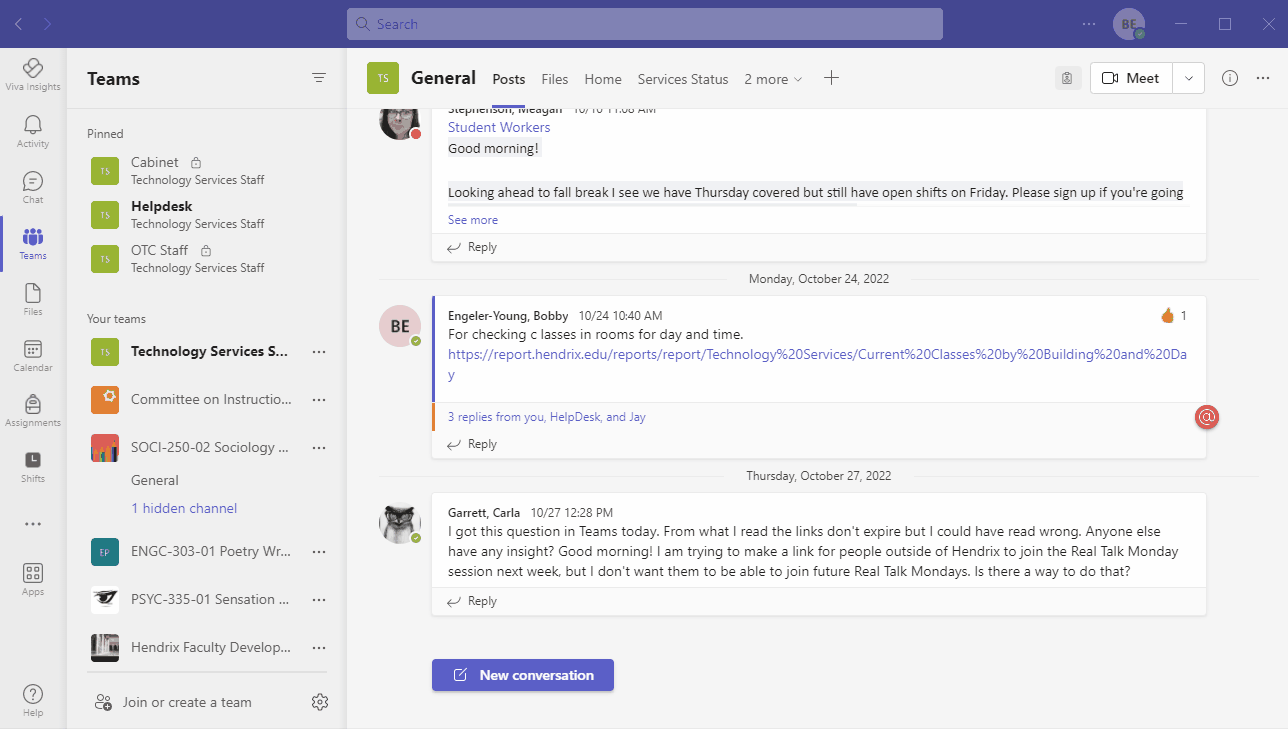Click Carla Garrett's profile picture
This screenshot has width=1288, height=729.
click(399, 523)
